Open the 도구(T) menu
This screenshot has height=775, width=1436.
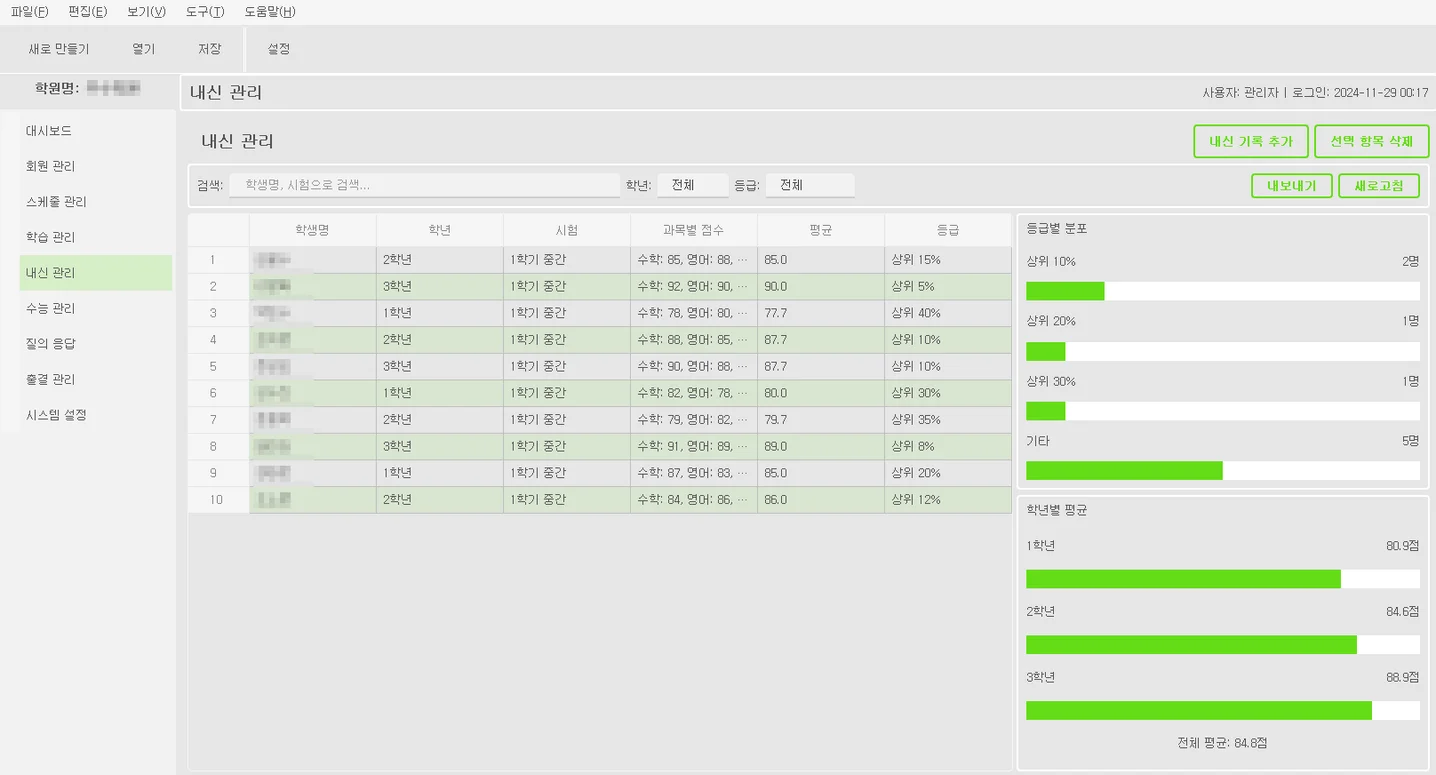[205, 12]
